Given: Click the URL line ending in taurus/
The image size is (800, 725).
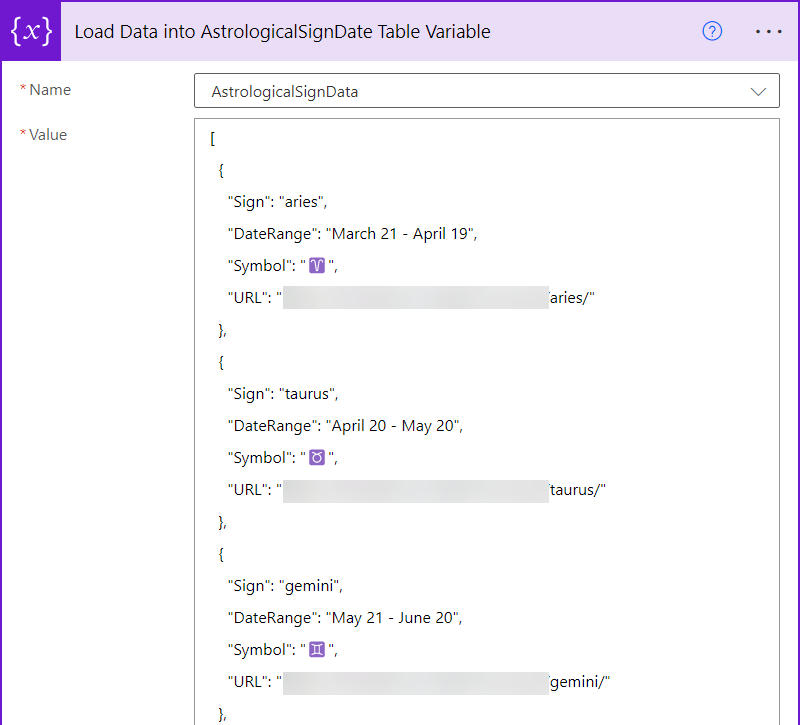Looking at the screenshot, I should tap(416, 490).
